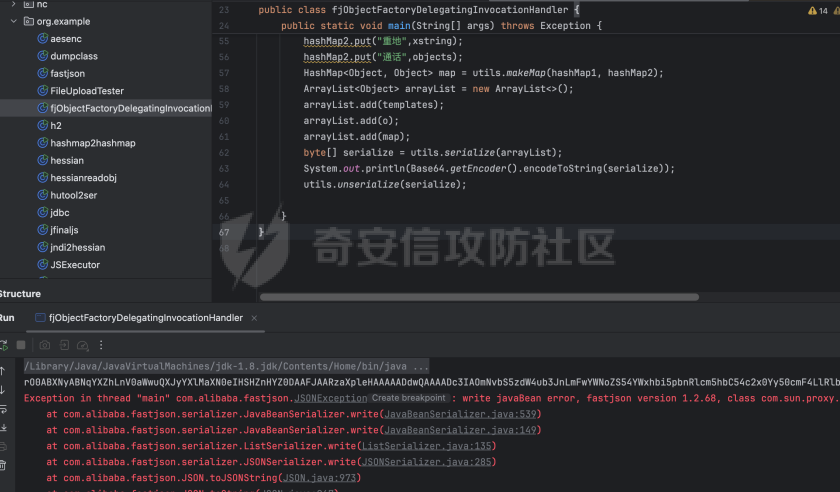The image size is (840, 492).
Task: Click the class icon beside FileUploadTester
Action: pos(42,91)
